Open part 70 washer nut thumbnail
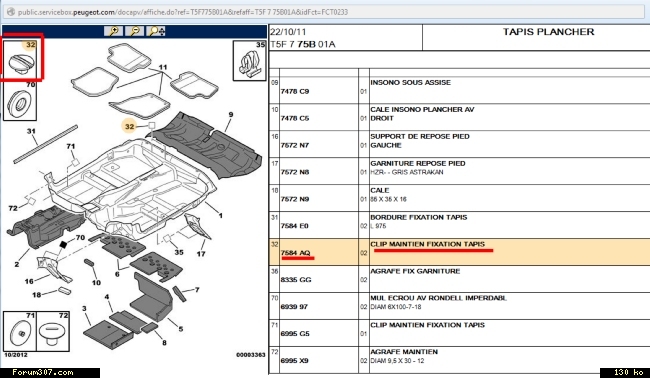The width and height of the screenshot is (650, 378). click(20, 101)
